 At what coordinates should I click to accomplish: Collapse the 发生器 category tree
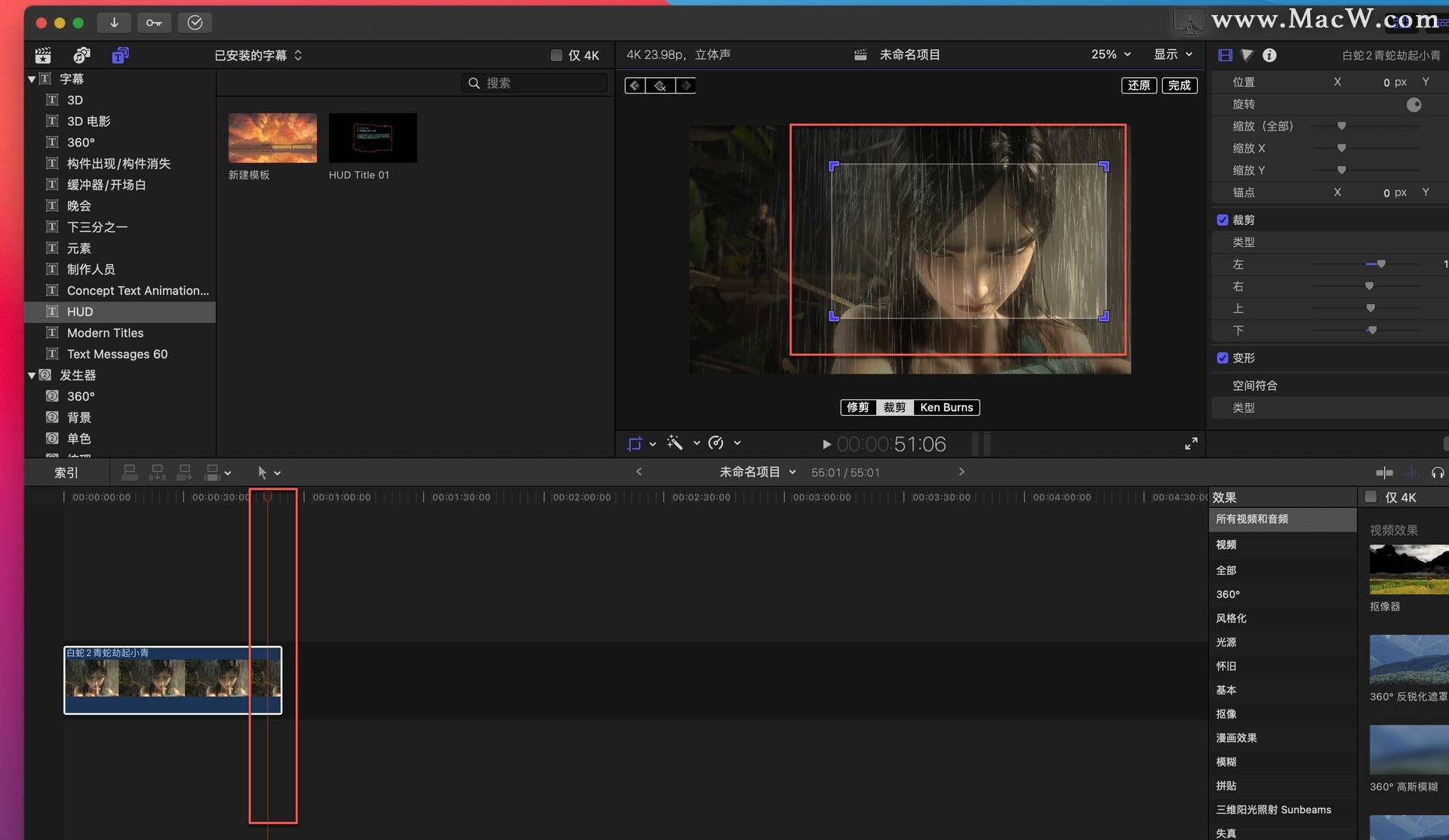click(32, 375)
